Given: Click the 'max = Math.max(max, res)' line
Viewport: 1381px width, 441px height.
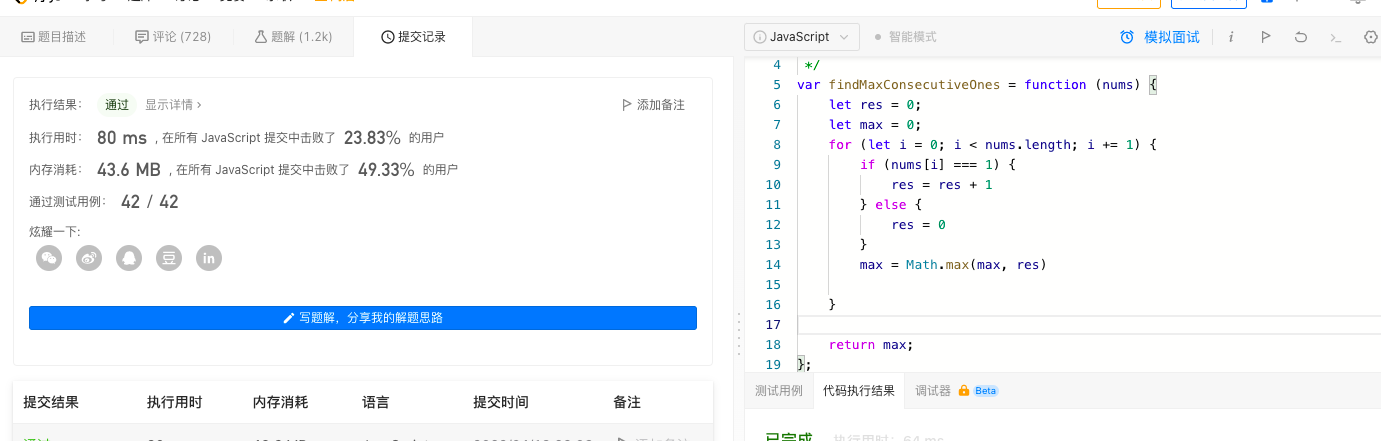Looking at the screenshot, I should [x=952, y=265].
